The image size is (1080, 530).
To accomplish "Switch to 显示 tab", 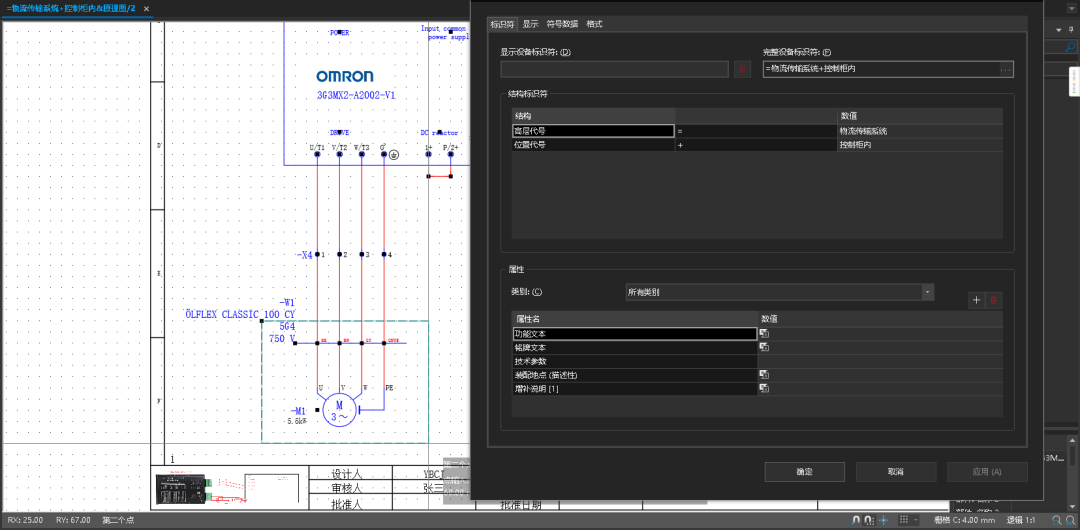I will [x=530, y=24].
